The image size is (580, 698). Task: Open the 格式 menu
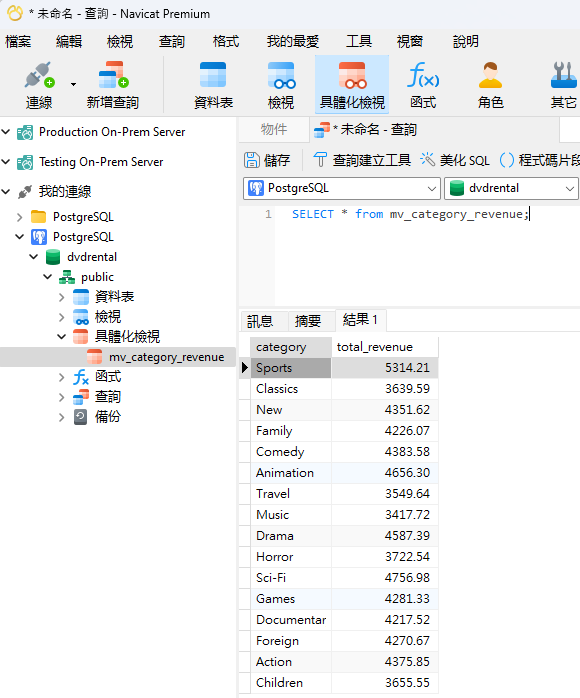(226, 41)
